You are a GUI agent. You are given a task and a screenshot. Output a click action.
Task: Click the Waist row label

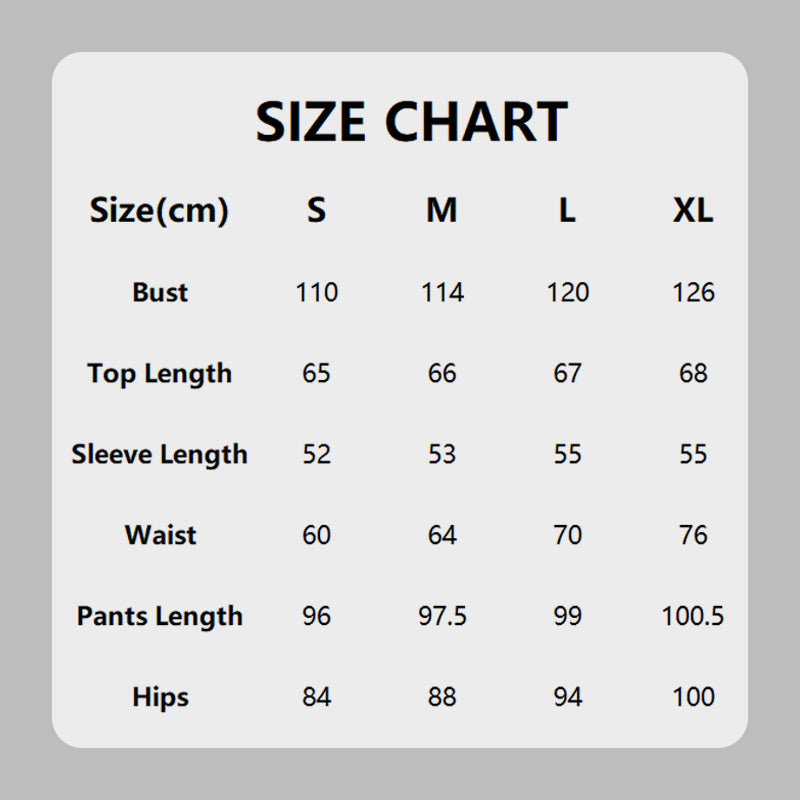(x=160, y=535)
